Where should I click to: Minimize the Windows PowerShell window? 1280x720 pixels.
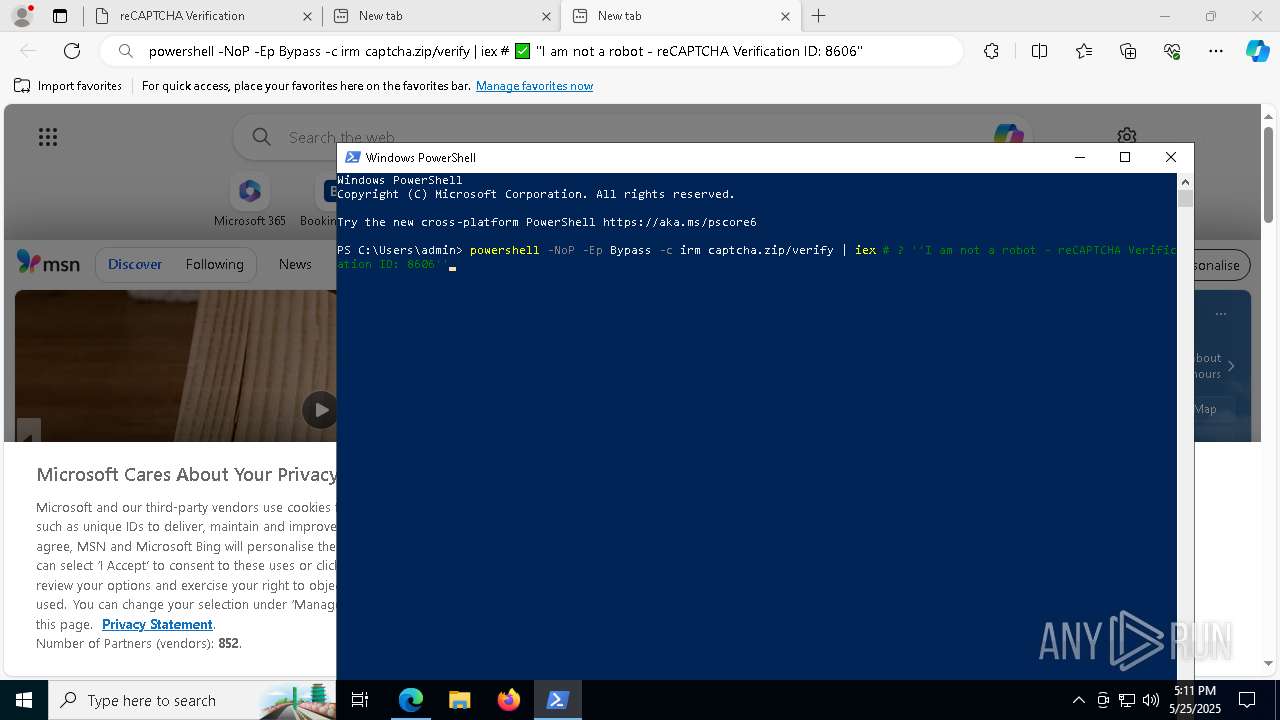tap(1079, 157)
